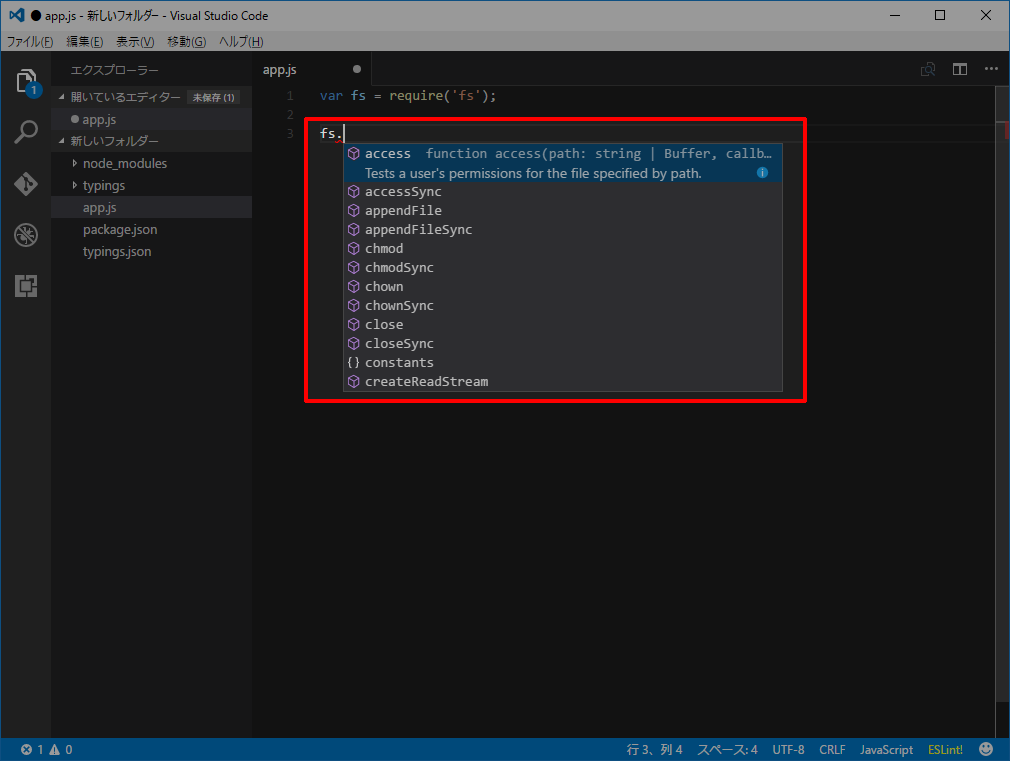Open the Search view in the activity bar
This screenshot has height=761, width=1010.
pyautogui.click(x=26, y=131)
